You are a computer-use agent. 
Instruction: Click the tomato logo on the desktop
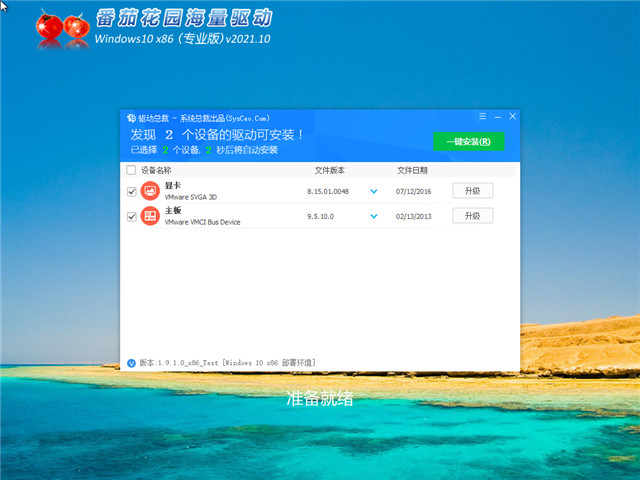point(61,31)
